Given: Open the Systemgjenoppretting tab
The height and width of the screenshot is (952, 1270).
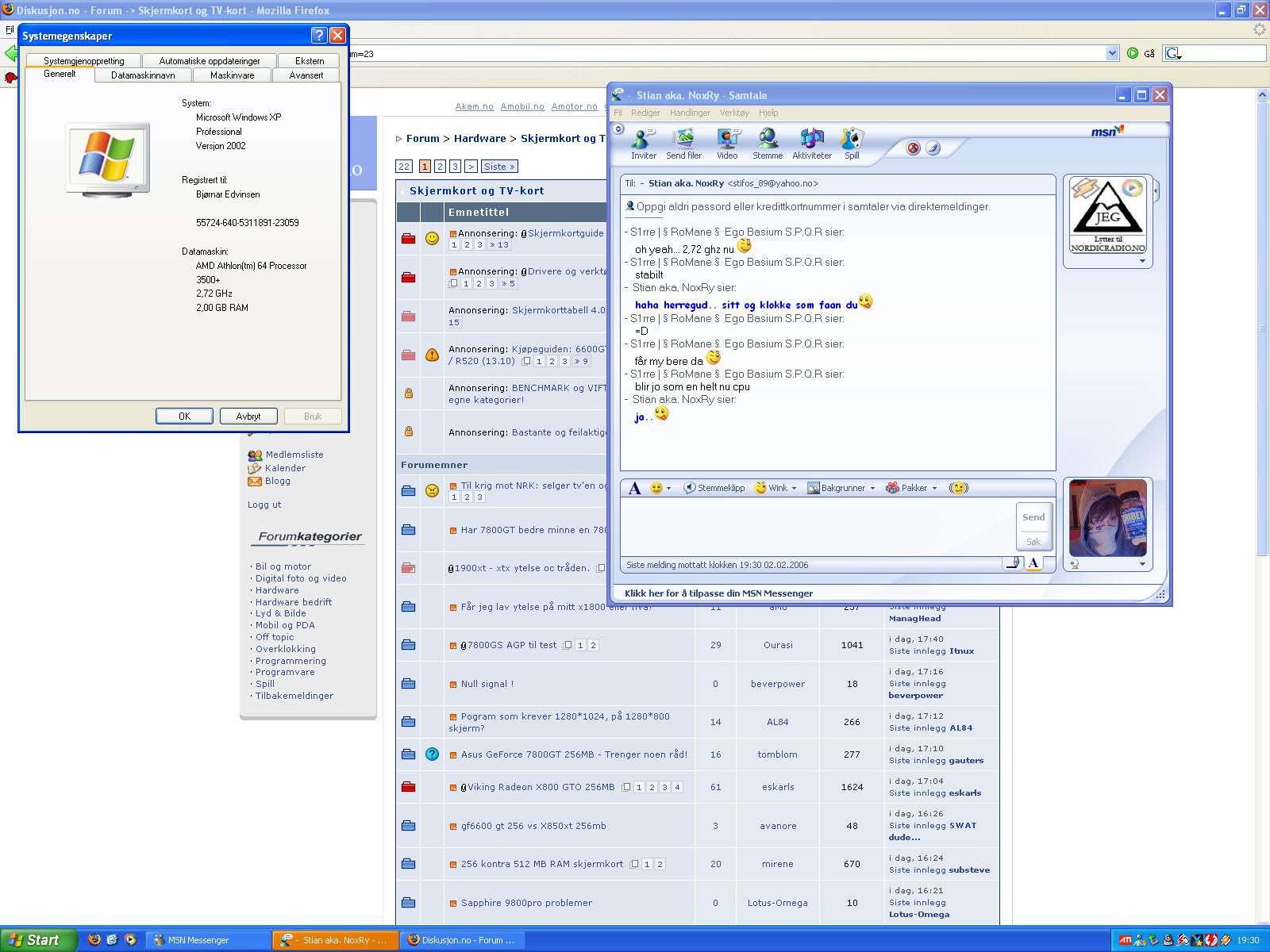Looking at the screenshot, I should tap(83, 60).
